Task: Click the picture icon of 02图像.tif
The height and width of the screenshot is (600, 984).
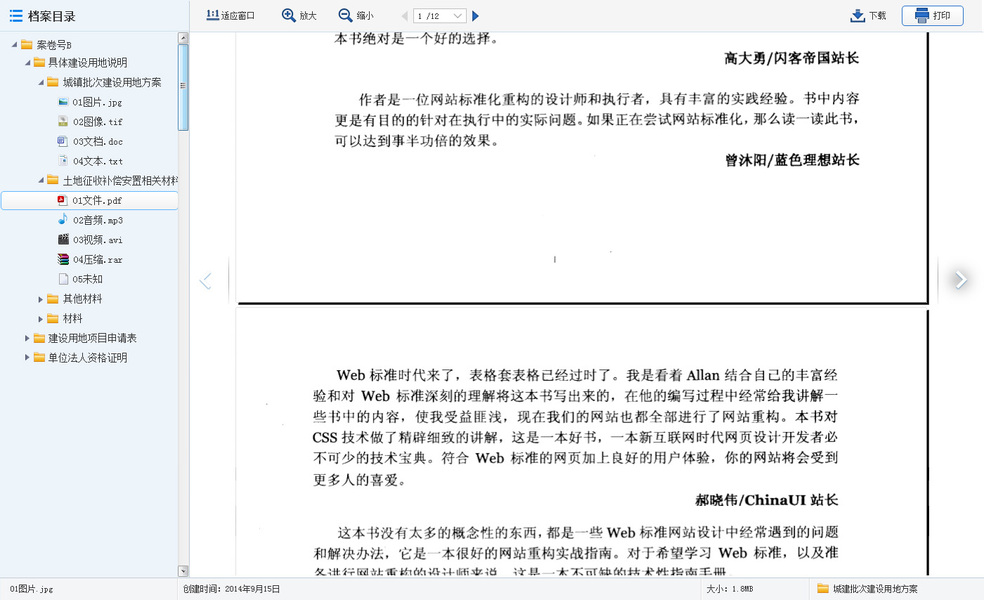Action: click(63, 121)
